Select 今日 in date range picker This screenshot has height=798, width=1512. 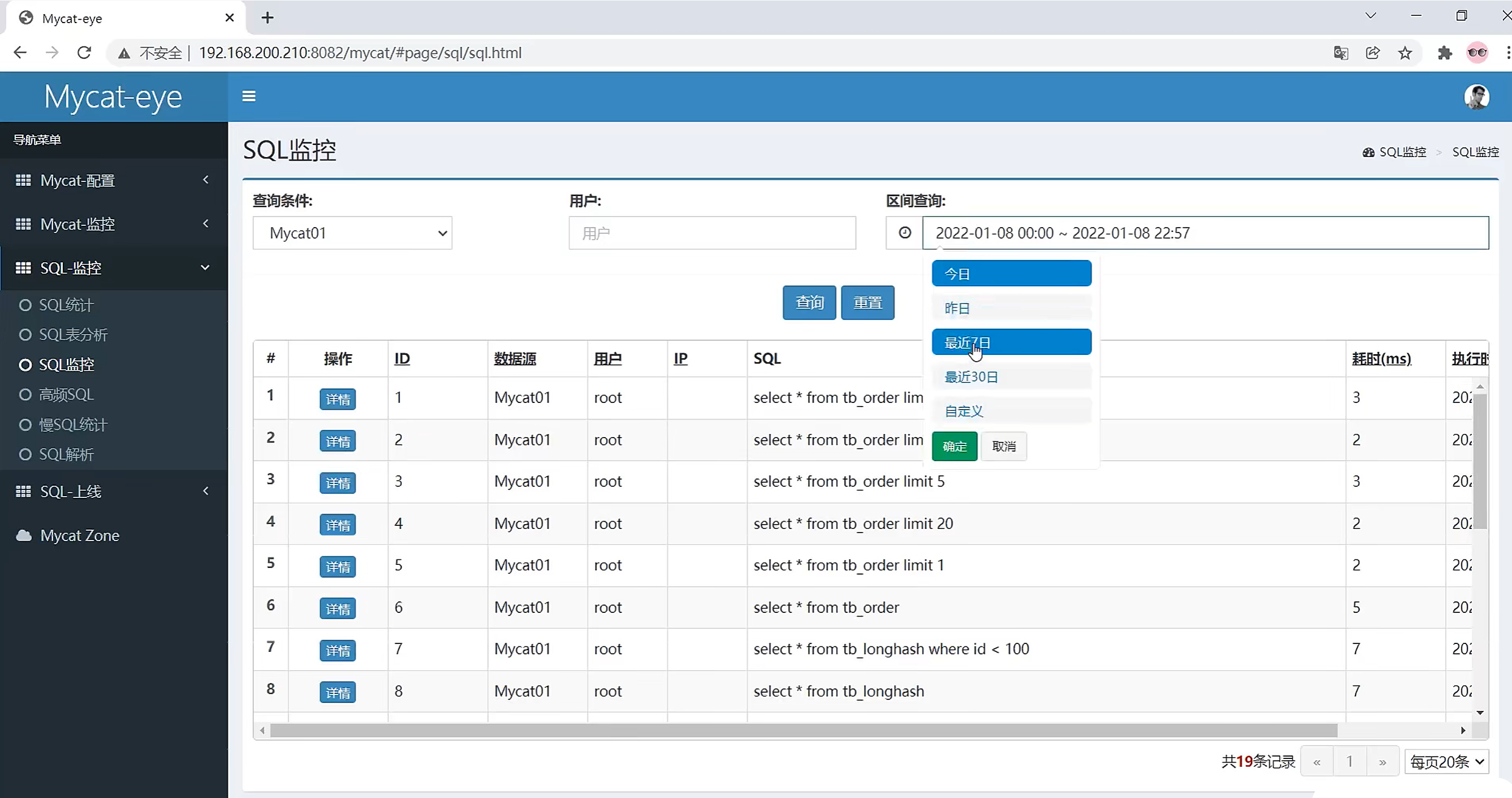point(1011,273)
